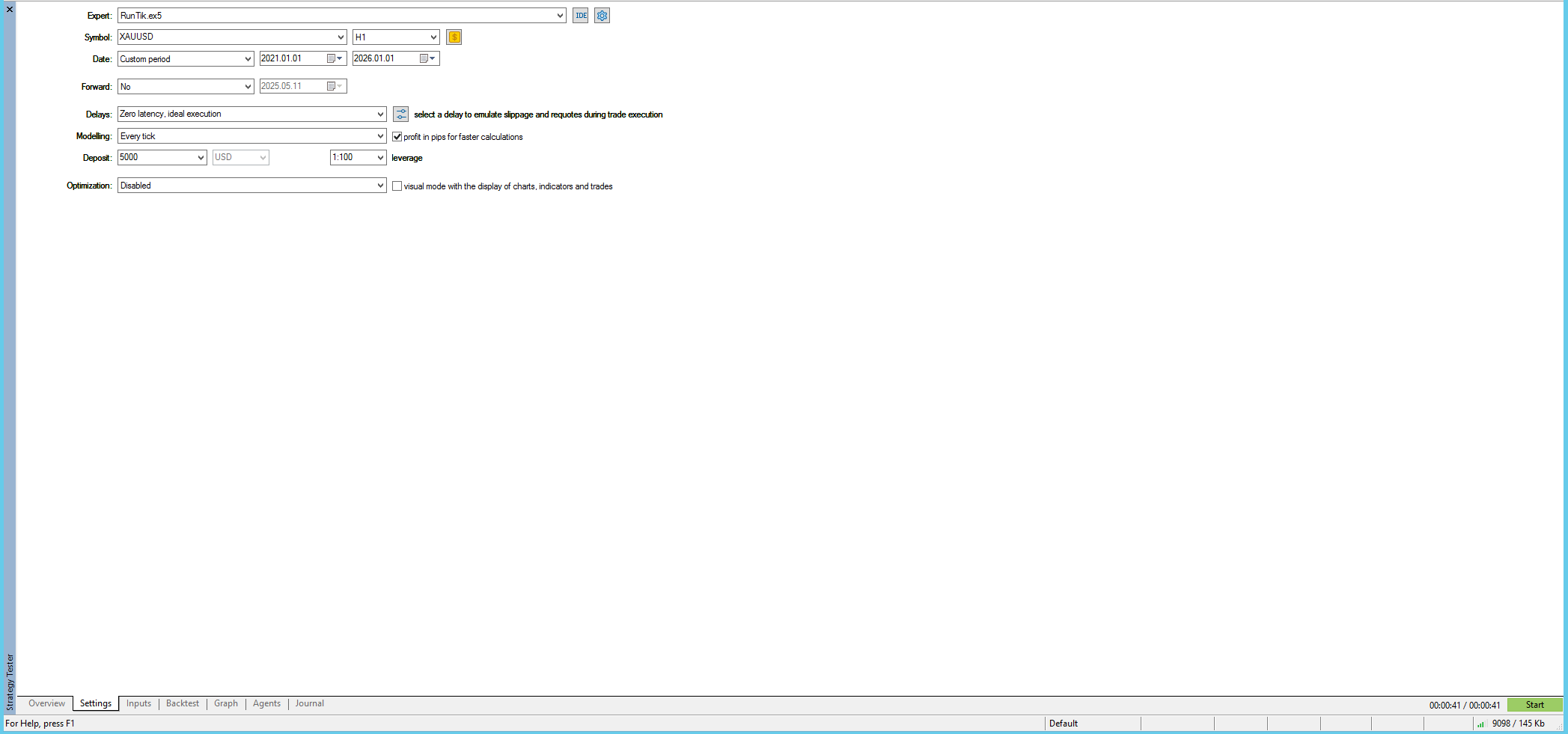Expand the Expert RunTik.ex5 dropdown
Screen dimensions: 1568x734
(559, 16)
